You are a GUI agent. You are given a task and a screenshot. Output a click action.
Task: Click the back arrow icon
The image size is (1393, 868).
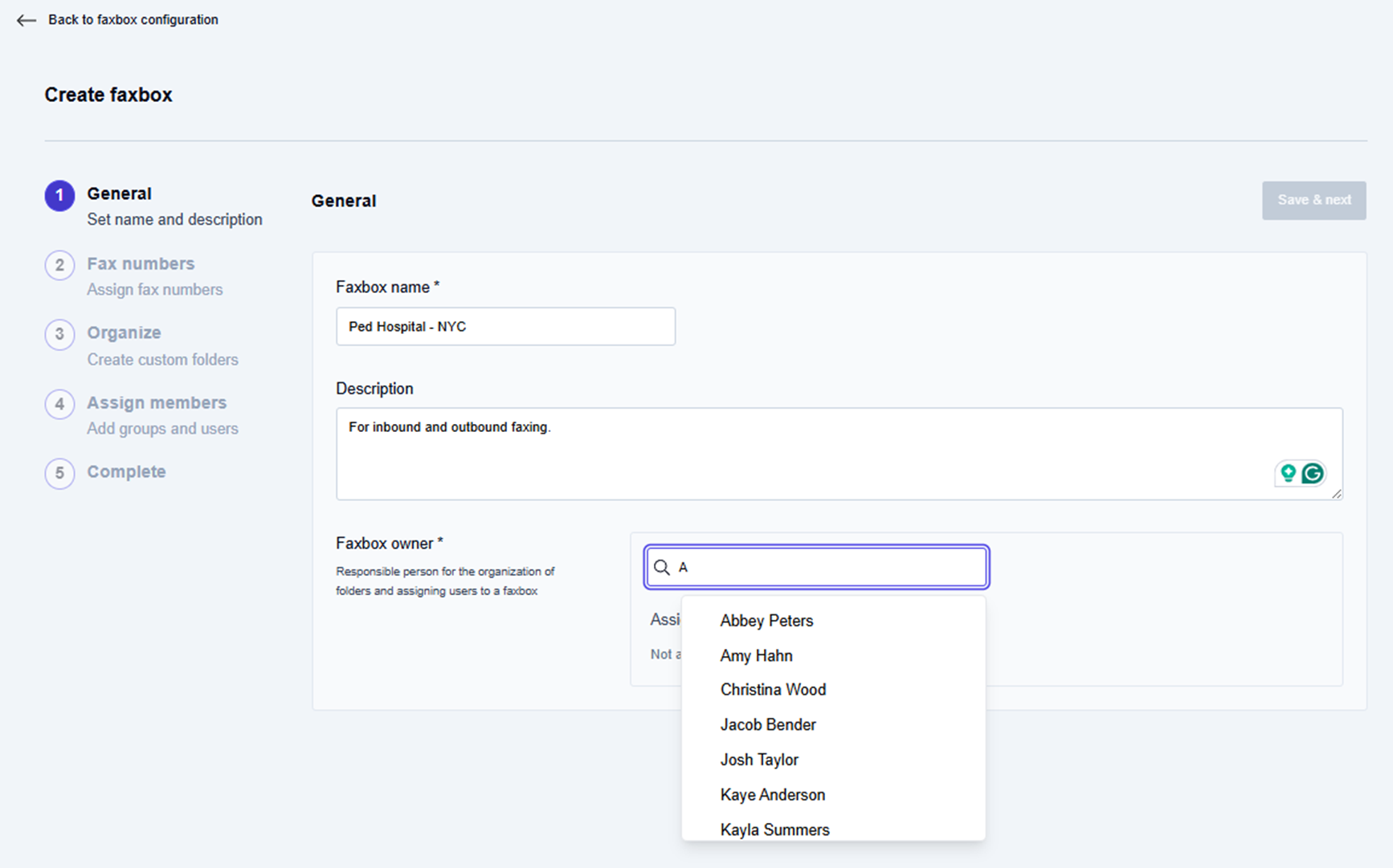(x=27, y=20)
